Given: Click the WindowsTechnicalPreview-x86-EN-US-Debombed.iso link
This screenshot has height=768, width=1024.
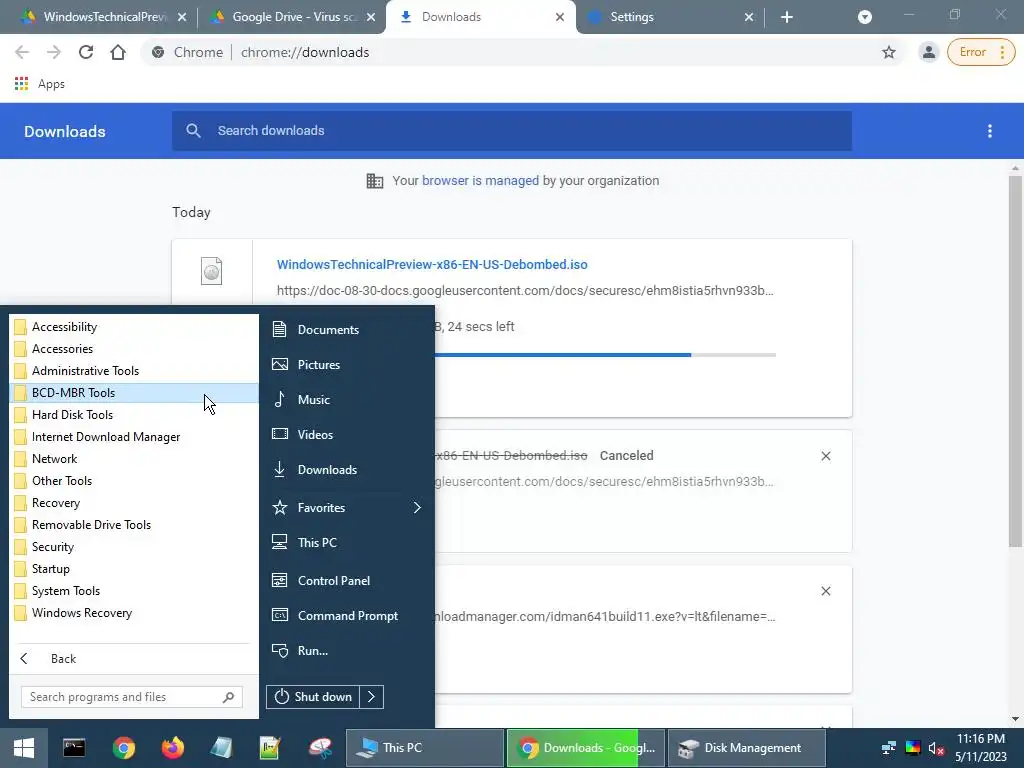Looking at the screenshot, I should click(x=432, y=264).
